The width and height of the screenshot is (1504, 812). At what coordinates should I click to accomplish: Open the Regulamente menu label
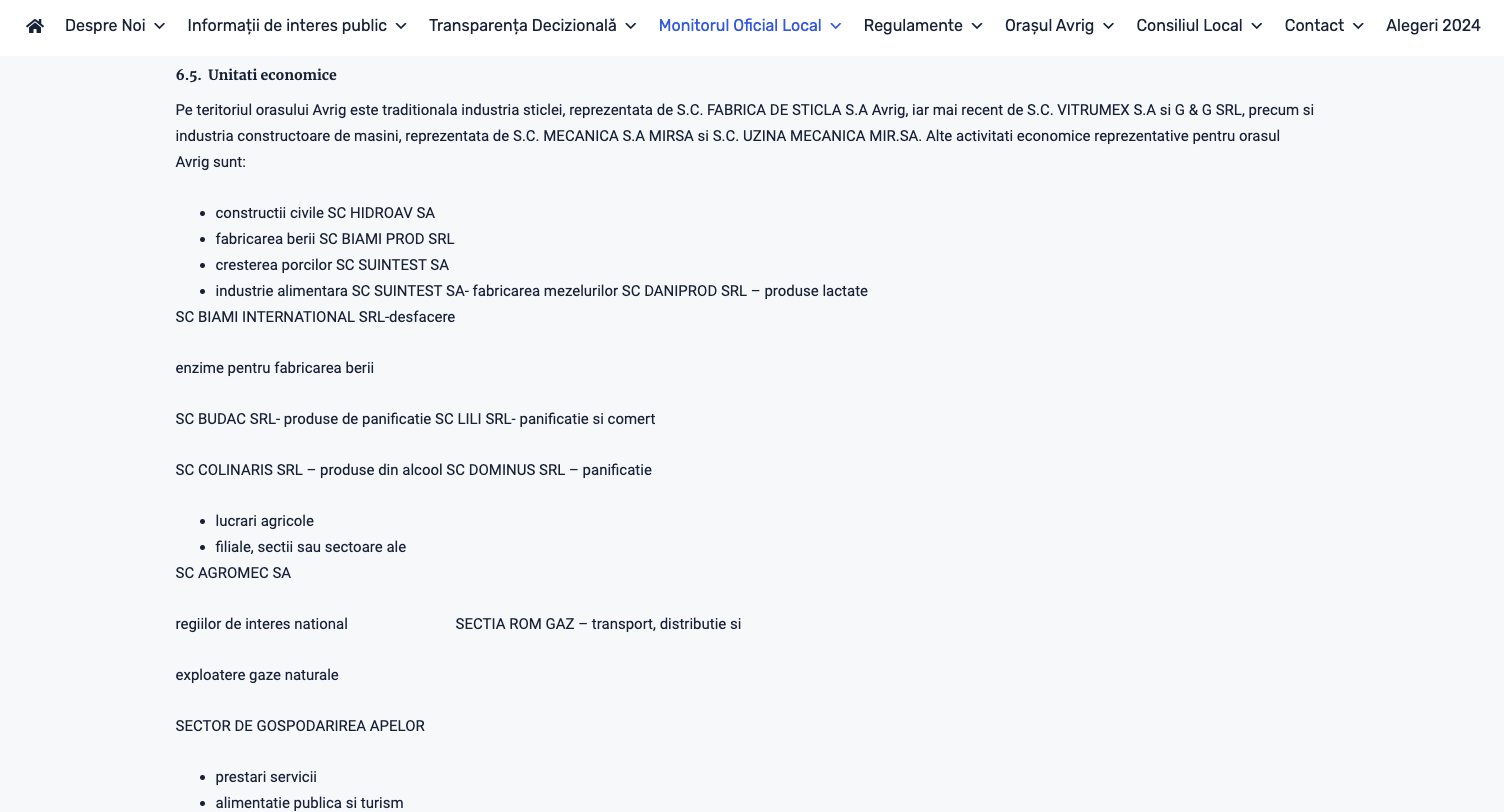coord(913,26)
